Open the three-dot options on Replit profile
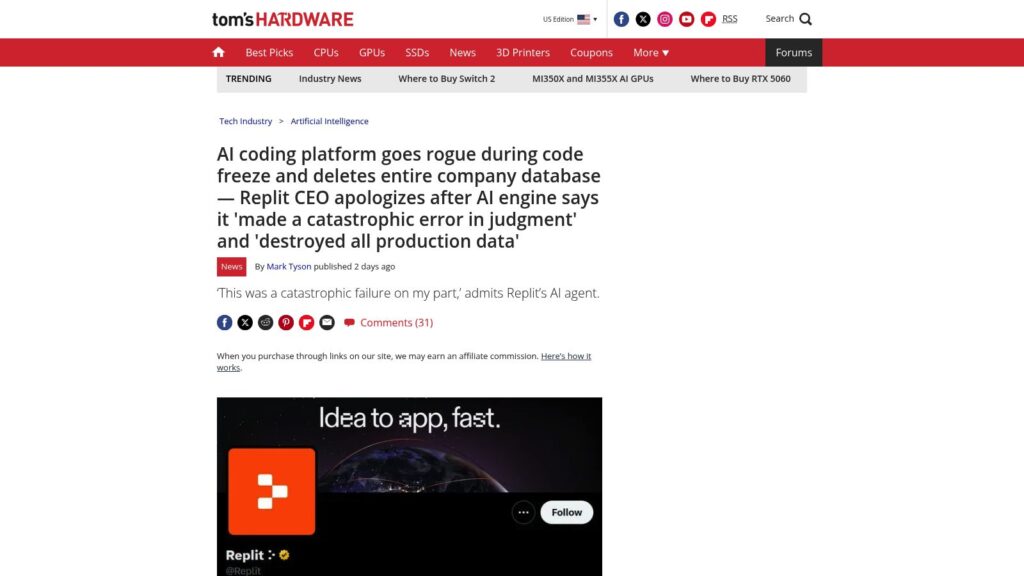 523,512
